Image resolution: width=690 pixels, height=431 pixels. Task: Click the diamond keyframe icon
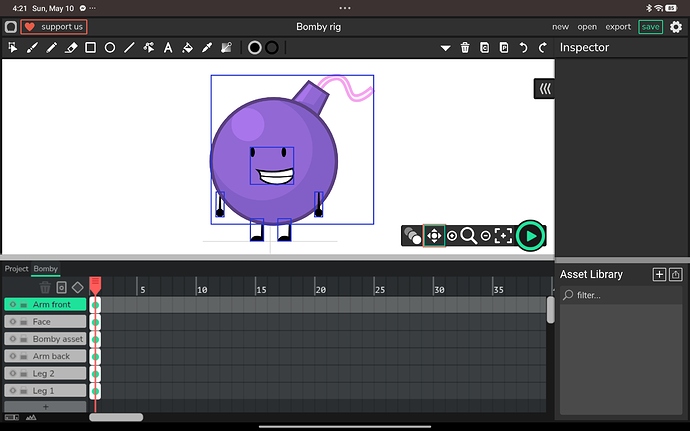77,287
